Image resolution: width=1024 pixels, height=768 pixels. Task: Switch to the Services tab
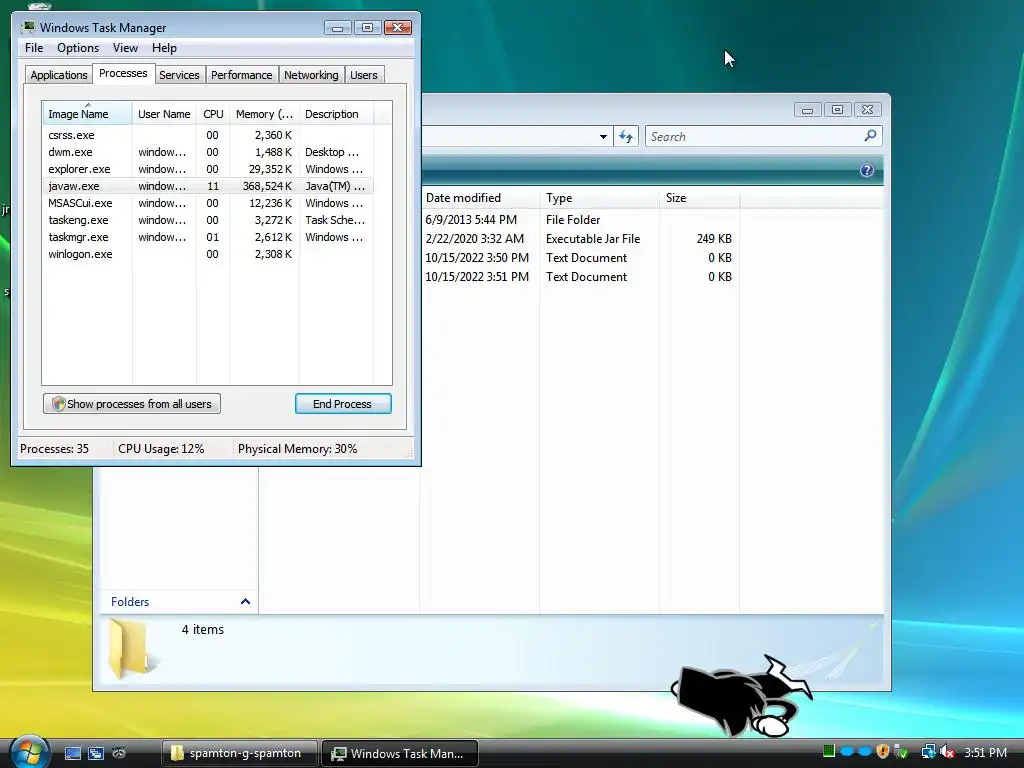point(179,75)
